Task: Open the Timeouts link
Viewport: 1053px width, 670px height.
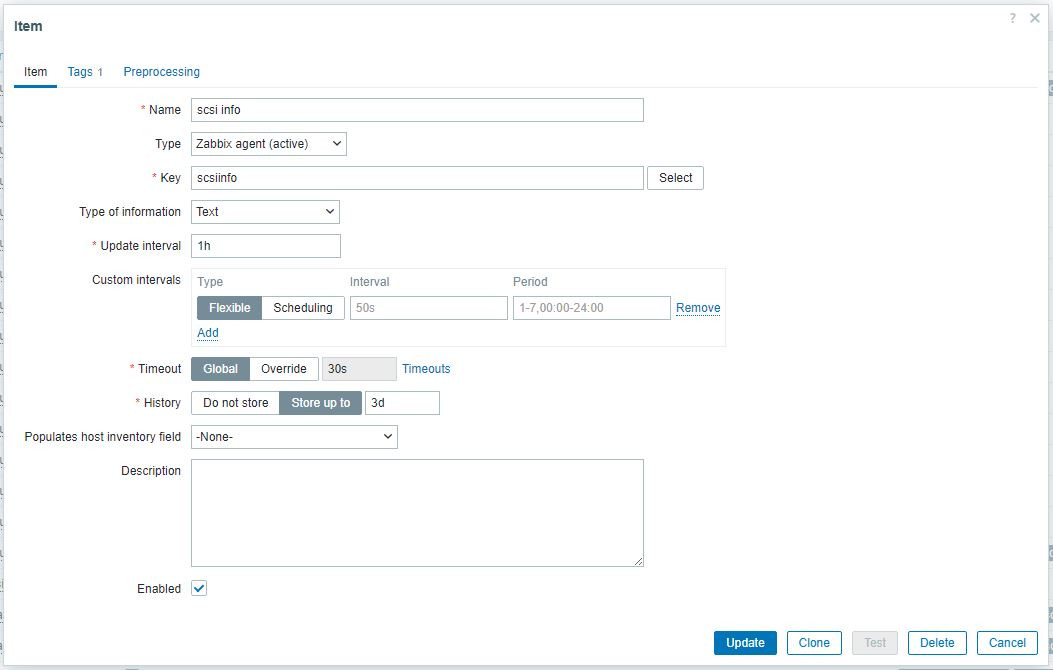Action: 426,369
